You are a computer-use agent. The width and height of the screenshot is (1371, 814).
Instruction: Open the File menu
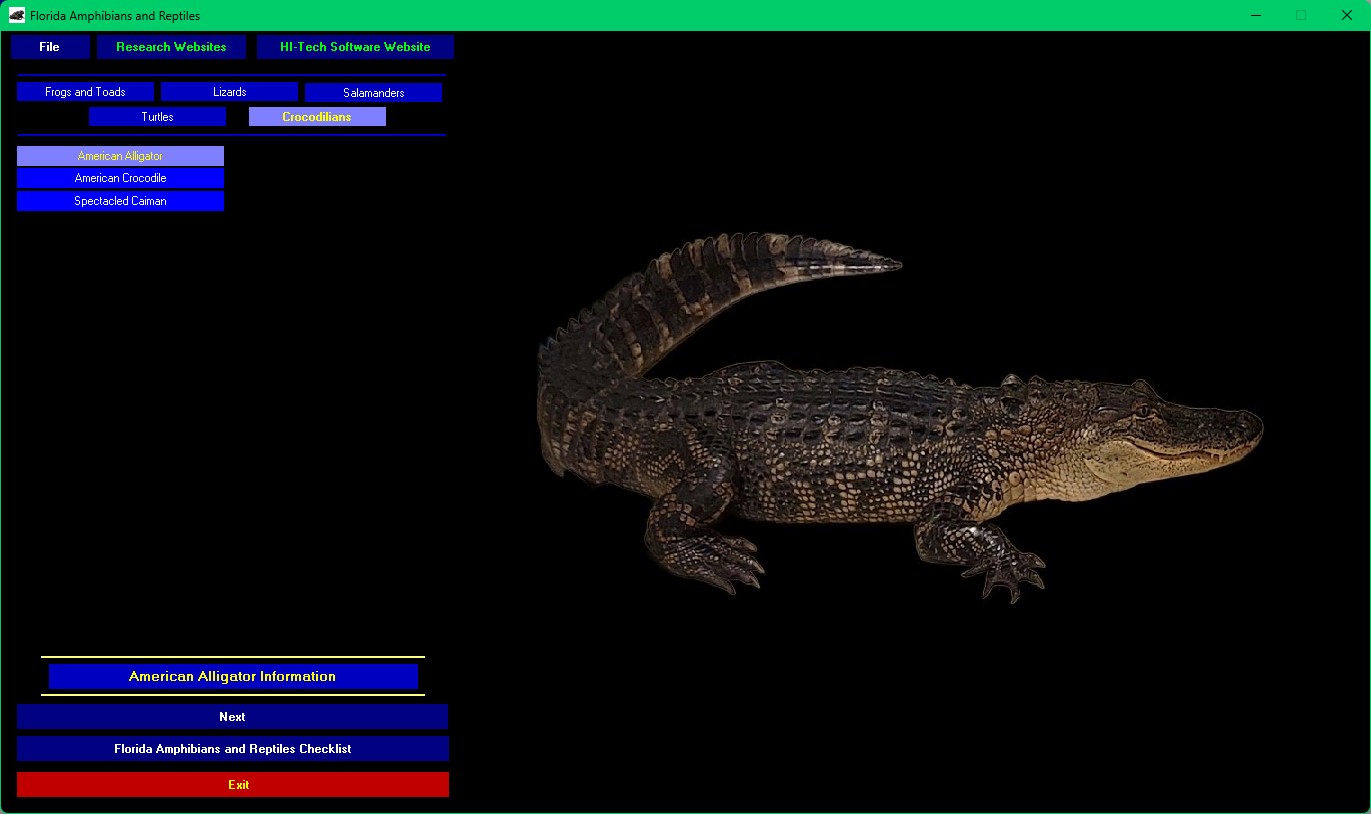point(50,47)
